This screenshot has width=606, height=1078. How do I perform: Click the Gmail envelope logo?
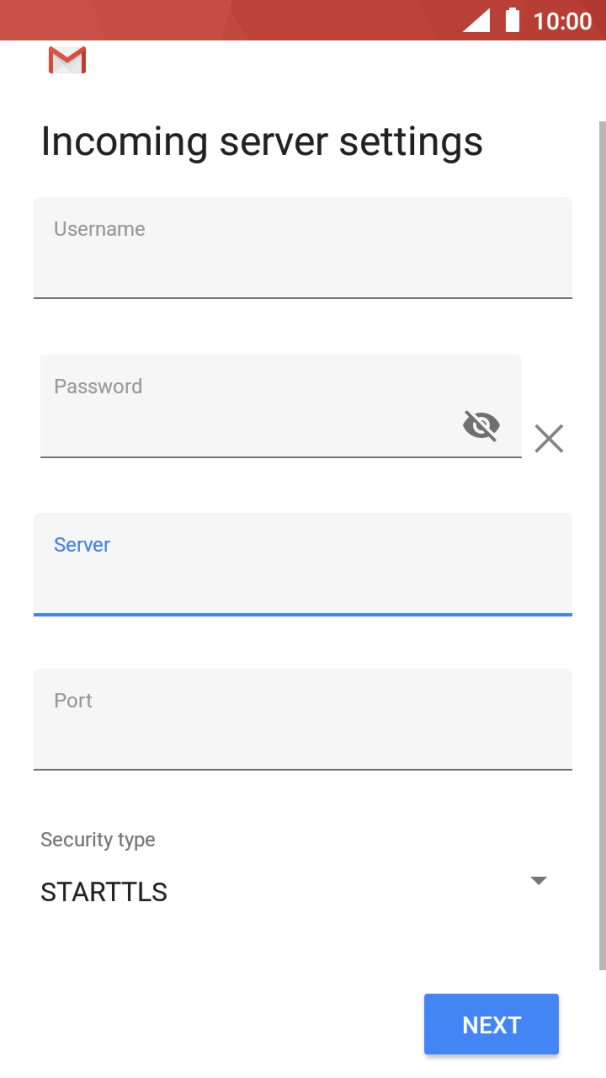coord(66,60)
